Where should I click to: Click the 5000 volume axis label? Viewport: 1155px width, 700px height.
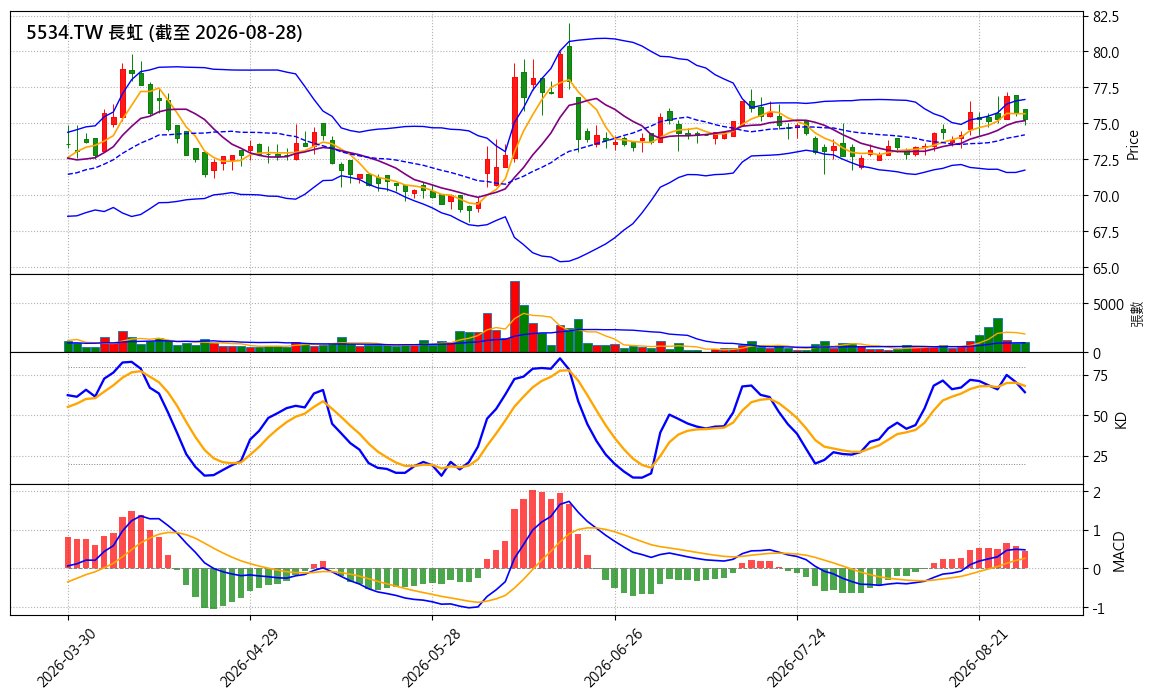[x=1109, y=305]
